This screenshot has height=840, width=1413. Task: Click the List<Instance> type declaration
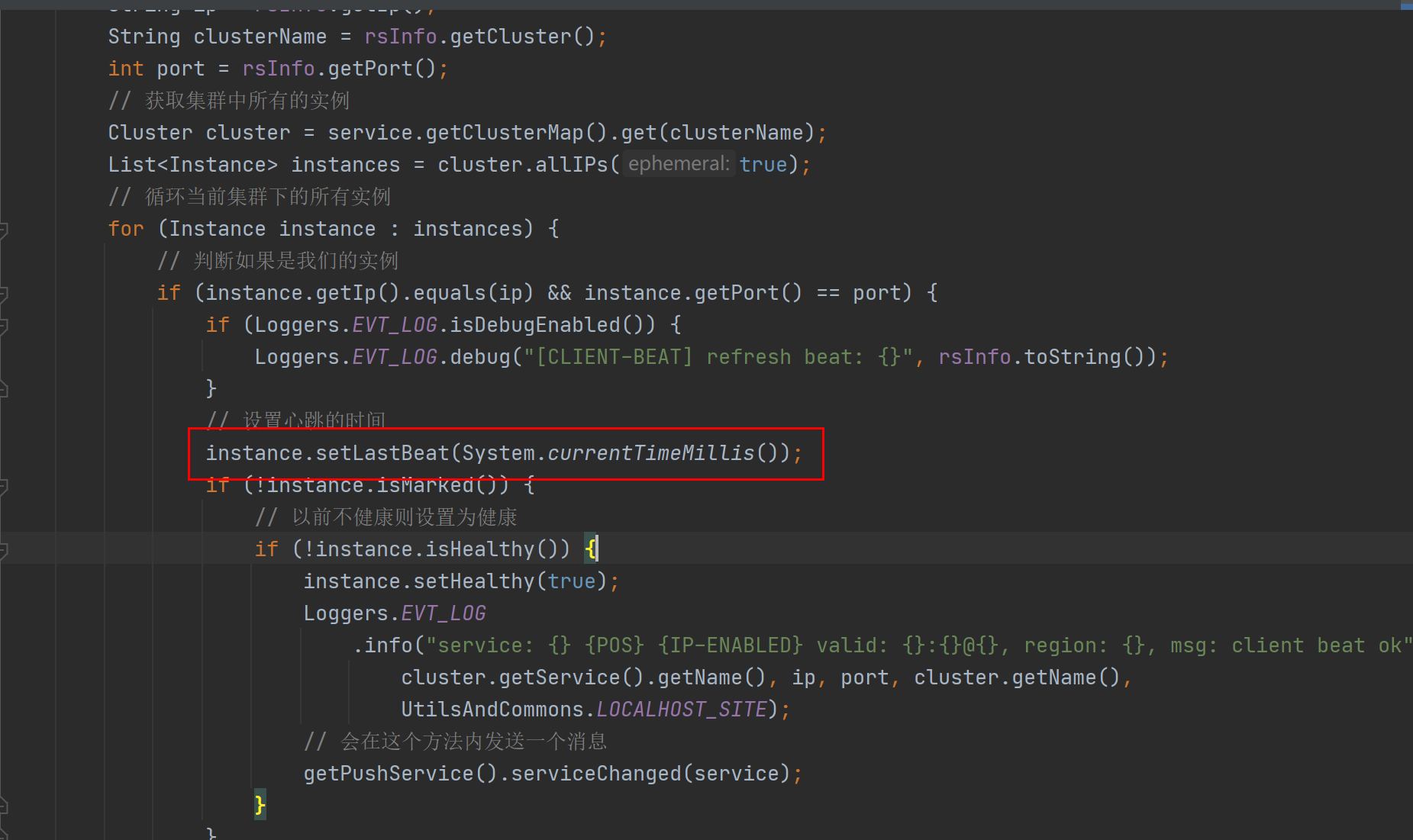[193, 165]
